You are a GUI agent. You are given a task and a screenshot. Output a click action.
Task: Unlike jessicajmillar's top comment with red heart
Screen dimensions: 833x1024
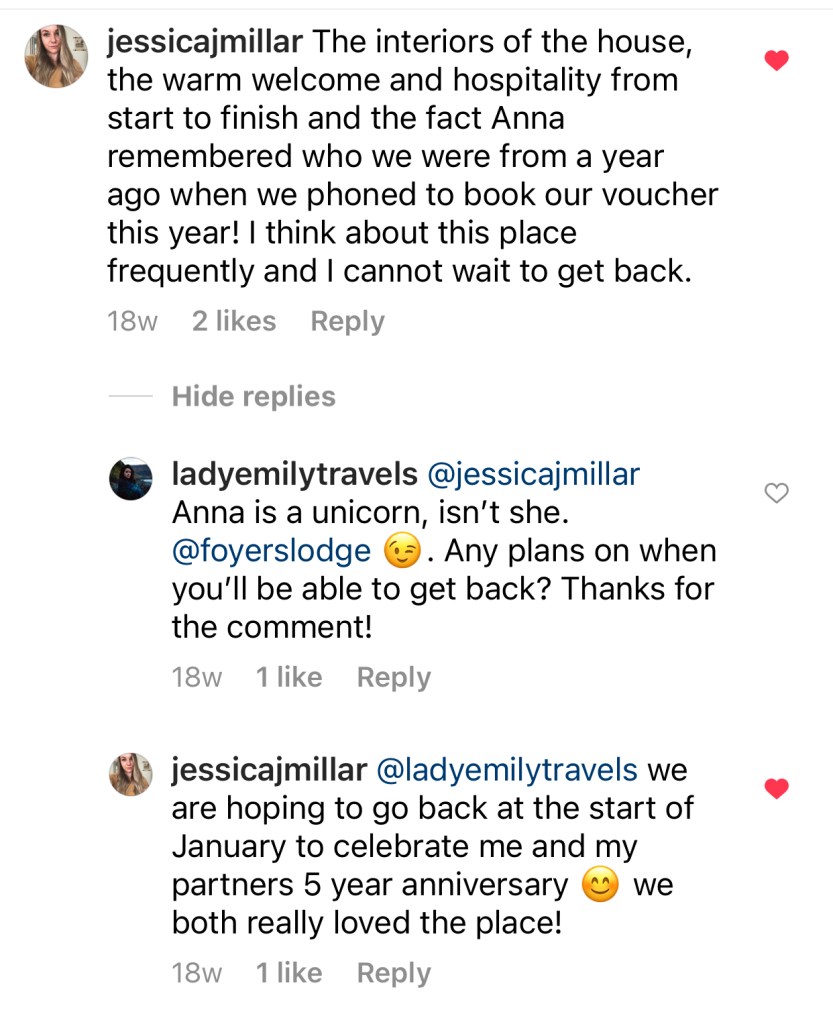click(777, 61)
